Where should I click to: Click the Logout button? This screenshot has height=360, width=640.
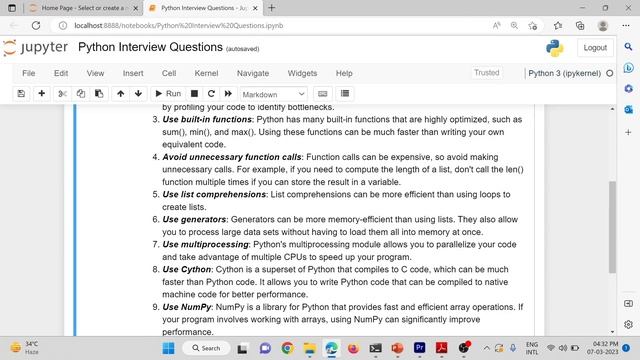[x=595, y=48]
